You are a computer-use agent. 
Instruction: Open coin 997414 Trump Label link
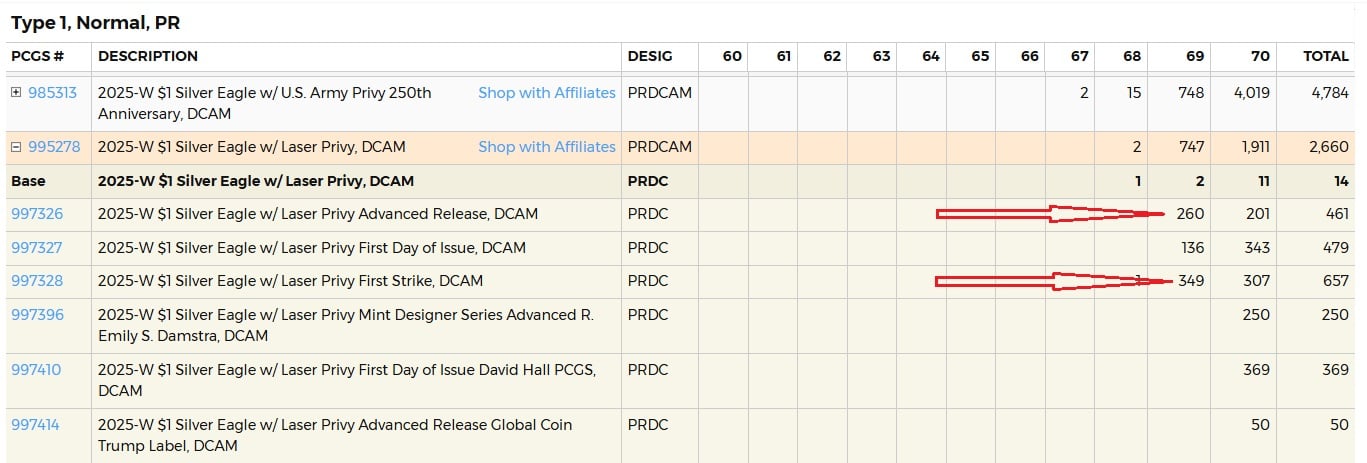tap(35, 425)
